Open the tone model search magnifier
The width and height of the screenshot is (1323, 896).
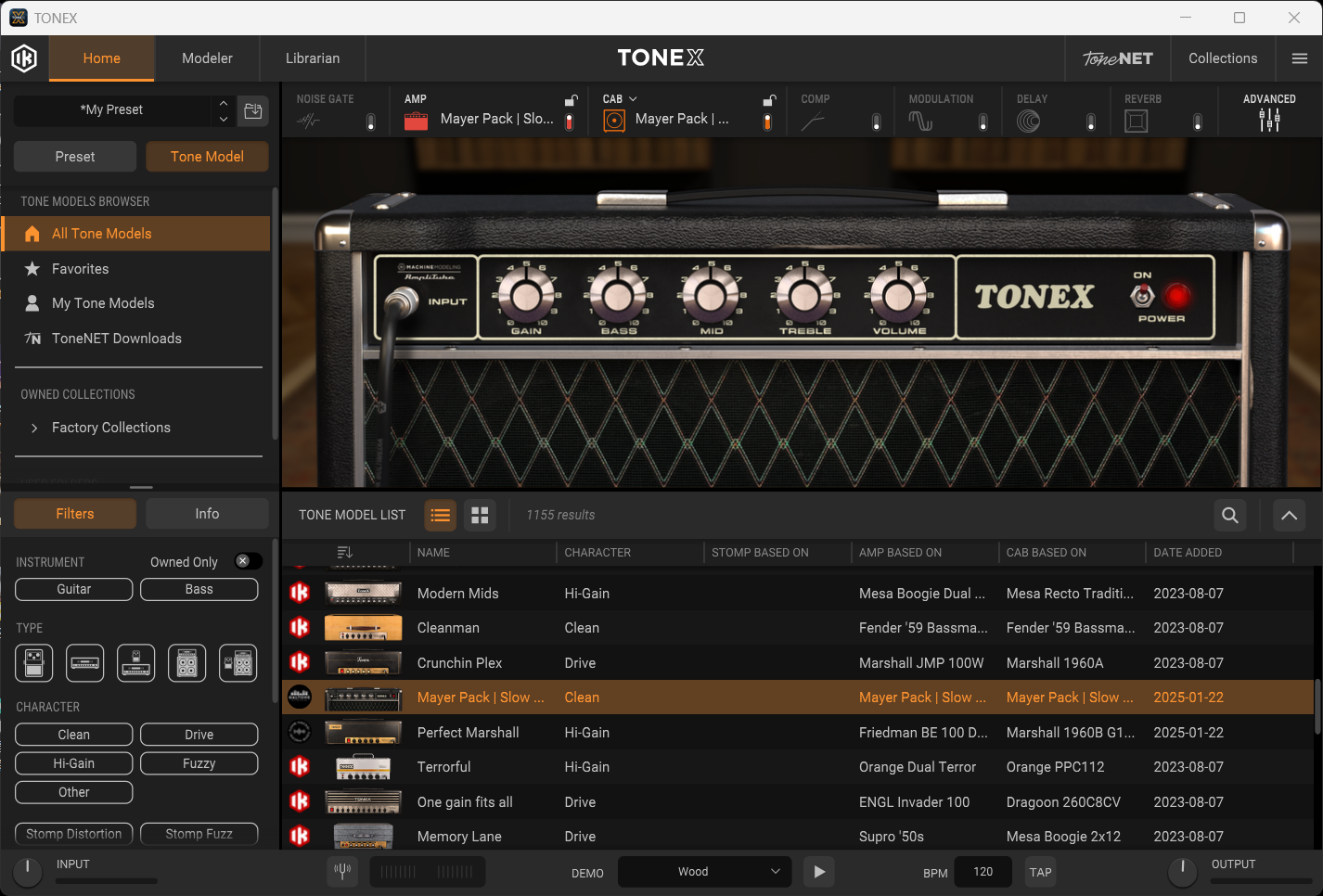pyautogui.click(x=1230, y=515)
